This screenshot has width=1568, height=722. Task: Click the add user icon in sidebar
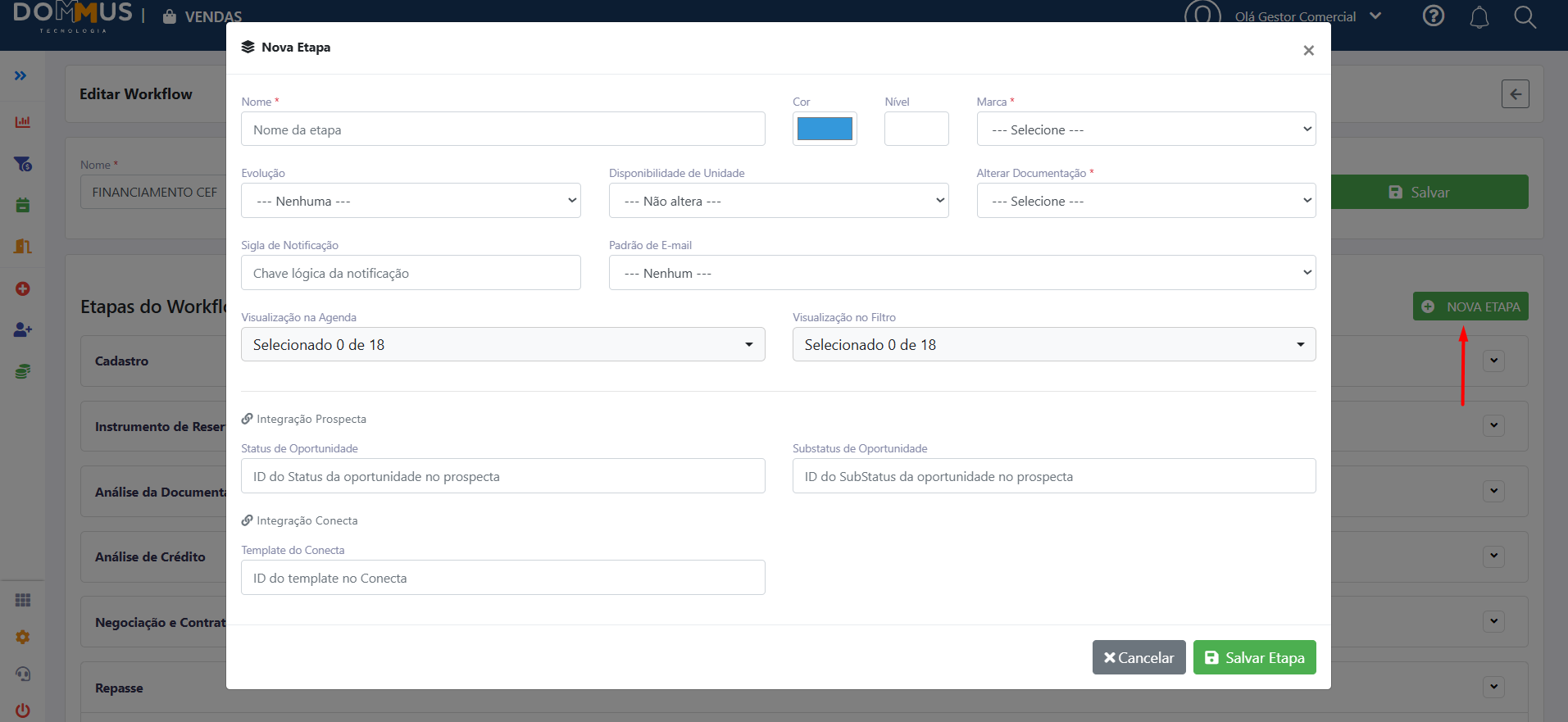(23, 329)
